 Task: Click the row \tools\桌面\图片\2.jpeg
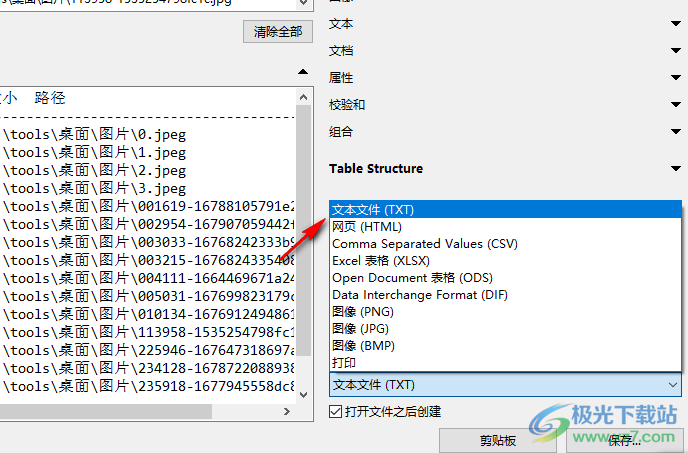(x=94, y=170)
